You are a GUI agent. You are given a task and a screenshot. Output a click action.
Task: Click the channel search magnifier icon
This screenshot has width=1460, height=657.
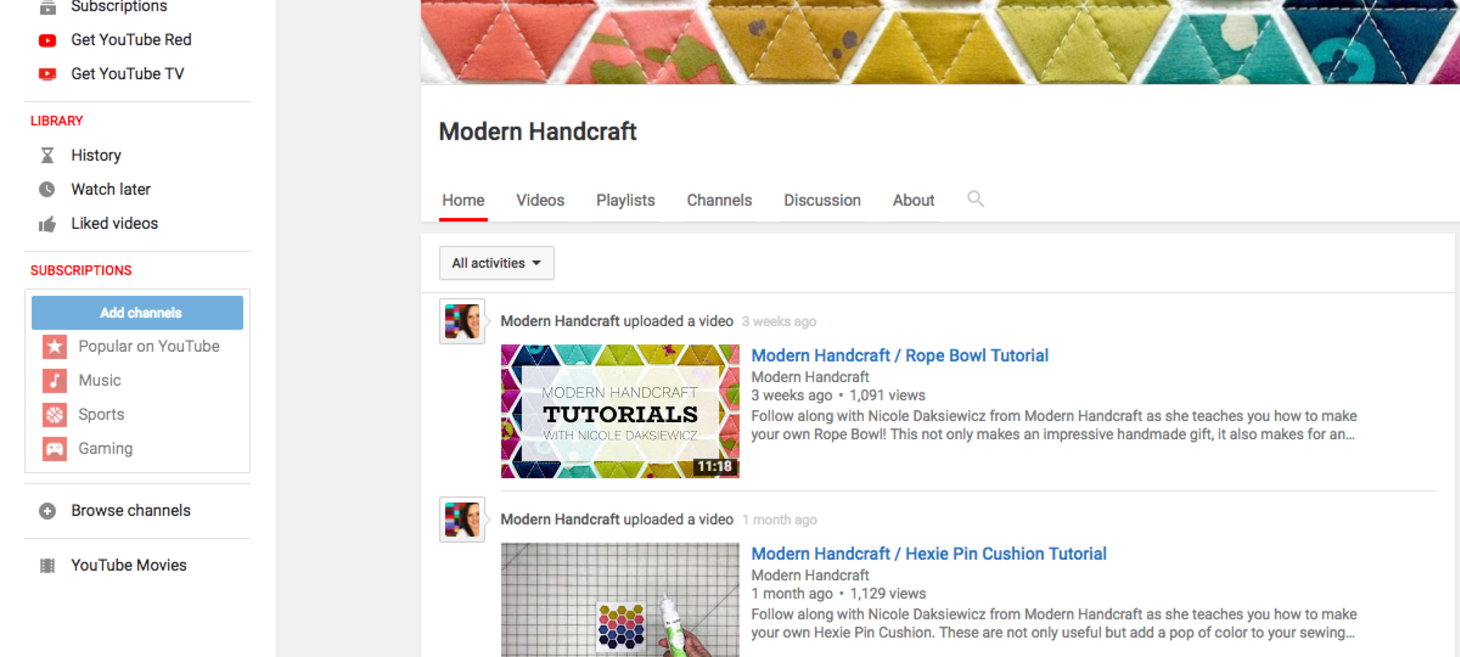(976, 199)
